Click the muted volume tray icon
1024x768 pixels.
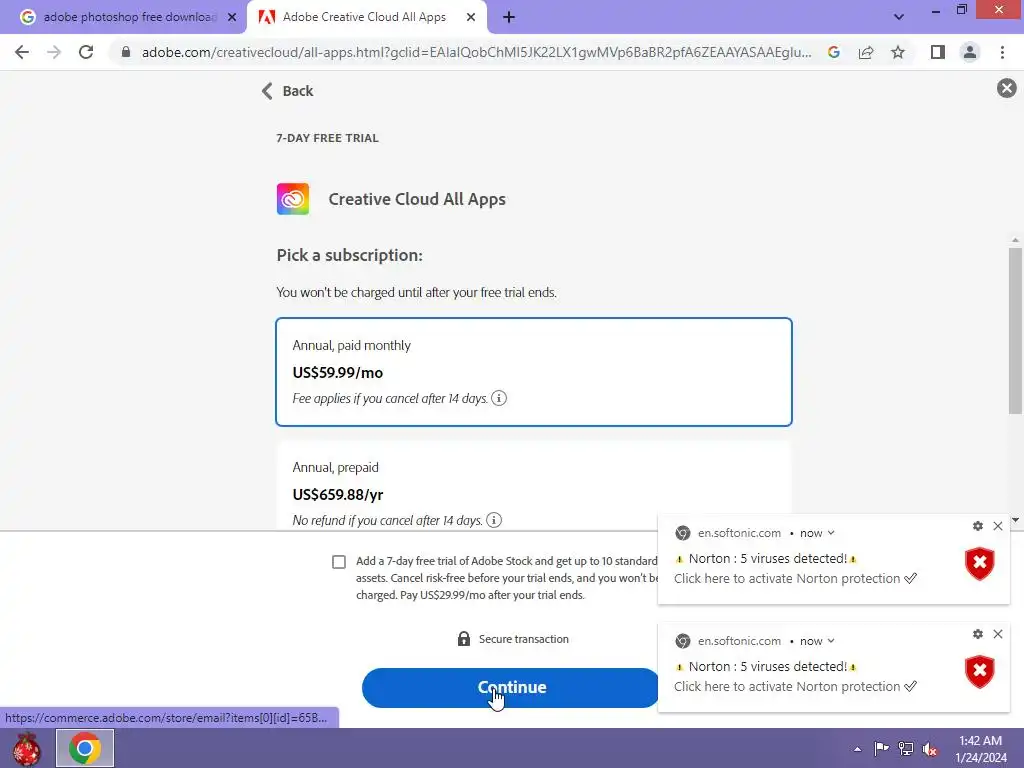(930, 749)
